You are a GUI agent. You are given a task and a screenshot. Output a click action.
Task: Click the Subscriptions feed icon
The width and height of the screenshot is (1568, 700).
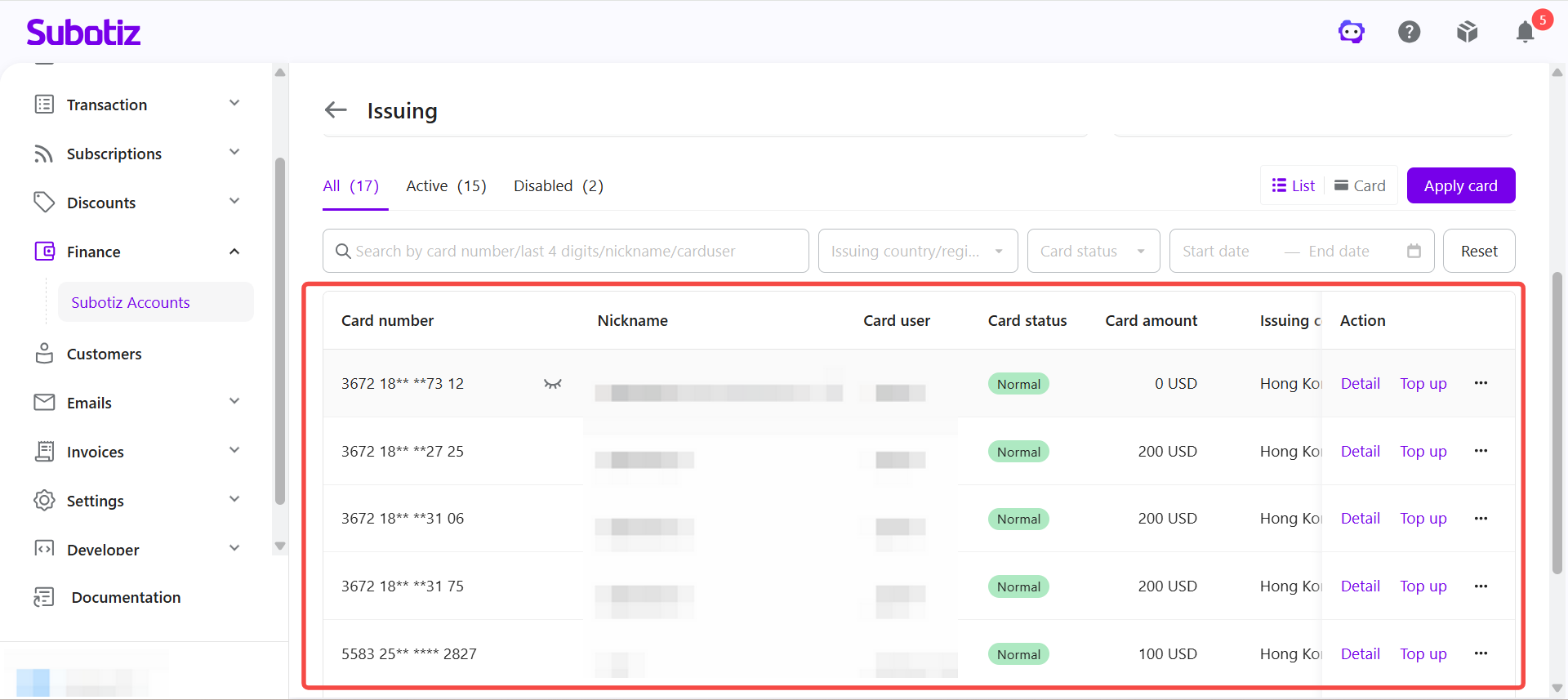click(44, 154)
